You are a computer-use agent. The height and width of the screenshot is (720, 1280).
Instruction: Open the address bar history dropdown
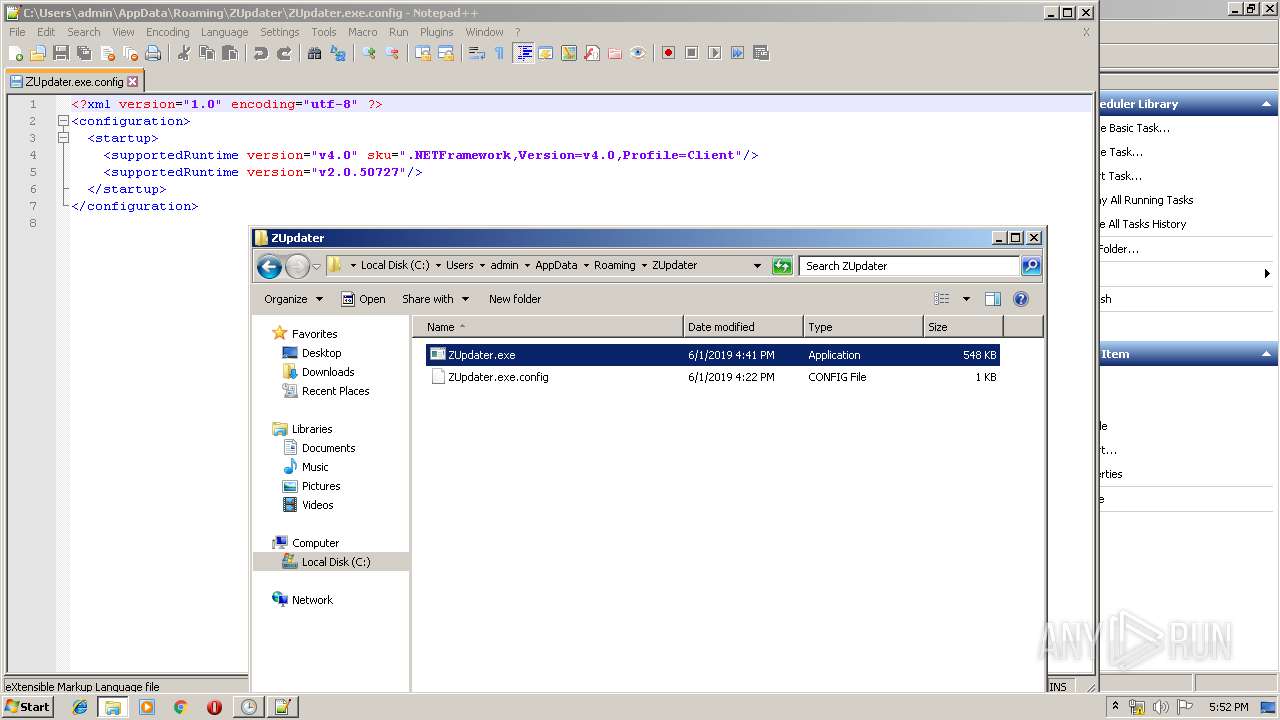757,266
